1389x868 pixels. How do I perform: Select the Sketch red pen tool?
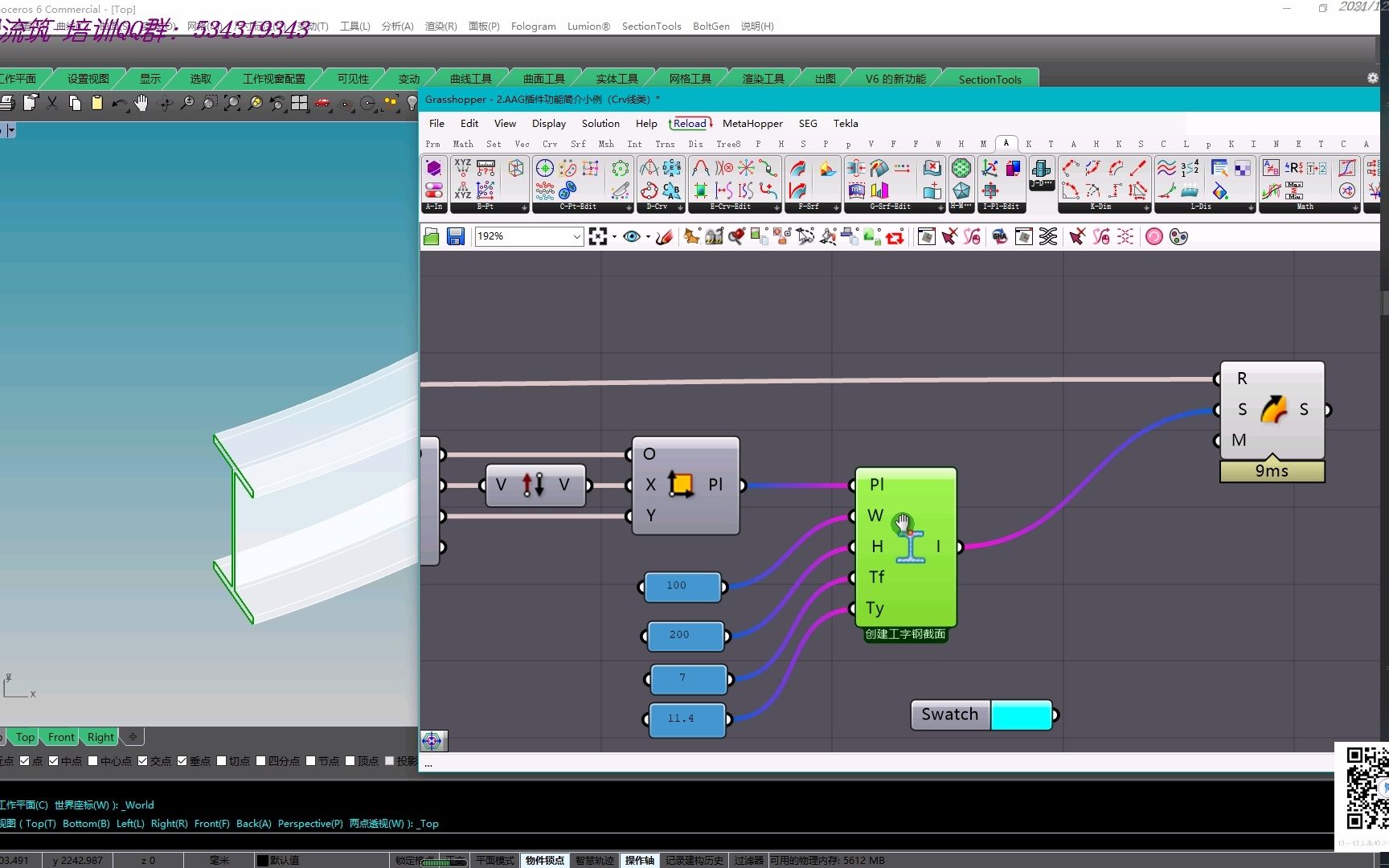click(x=664, y=236)
